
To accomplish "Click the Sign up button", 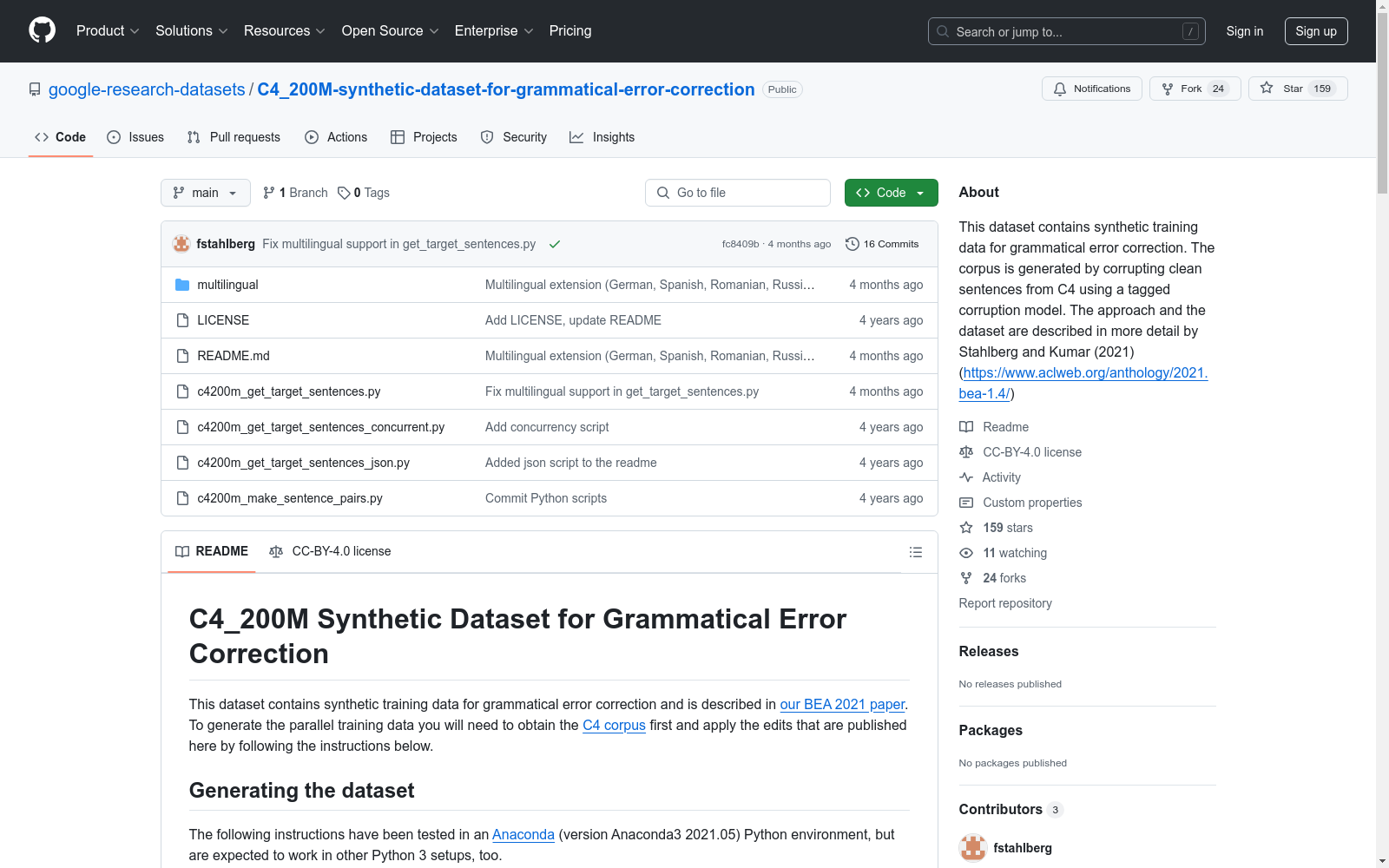I will tap(1316, 31).
